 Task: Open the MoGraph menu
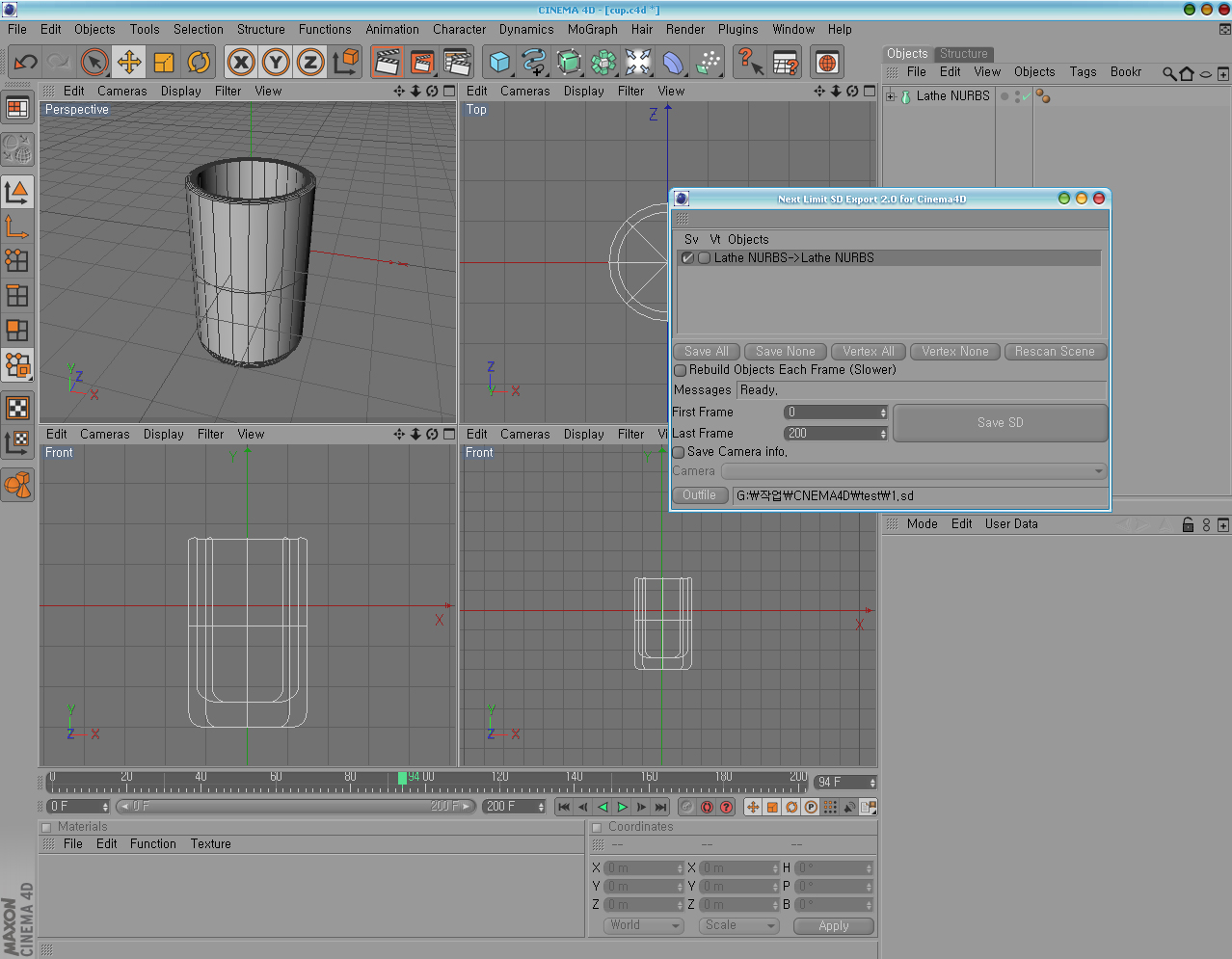pyautogui.click(x=592, y=29)
